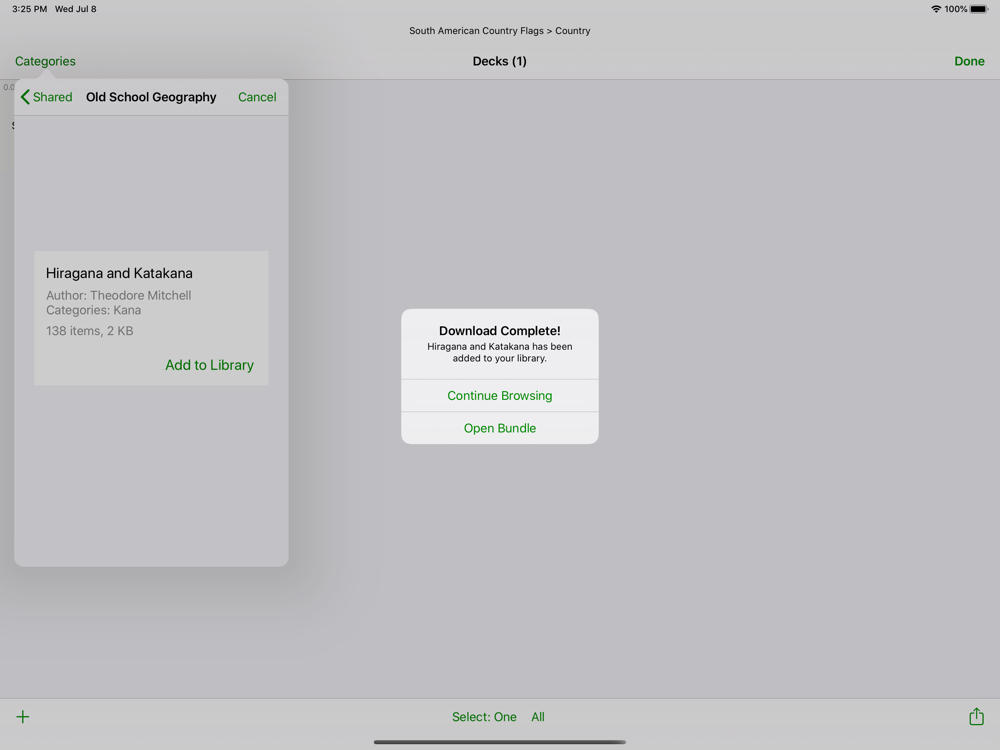Tap the Decks (1) title

coord(499,61)
